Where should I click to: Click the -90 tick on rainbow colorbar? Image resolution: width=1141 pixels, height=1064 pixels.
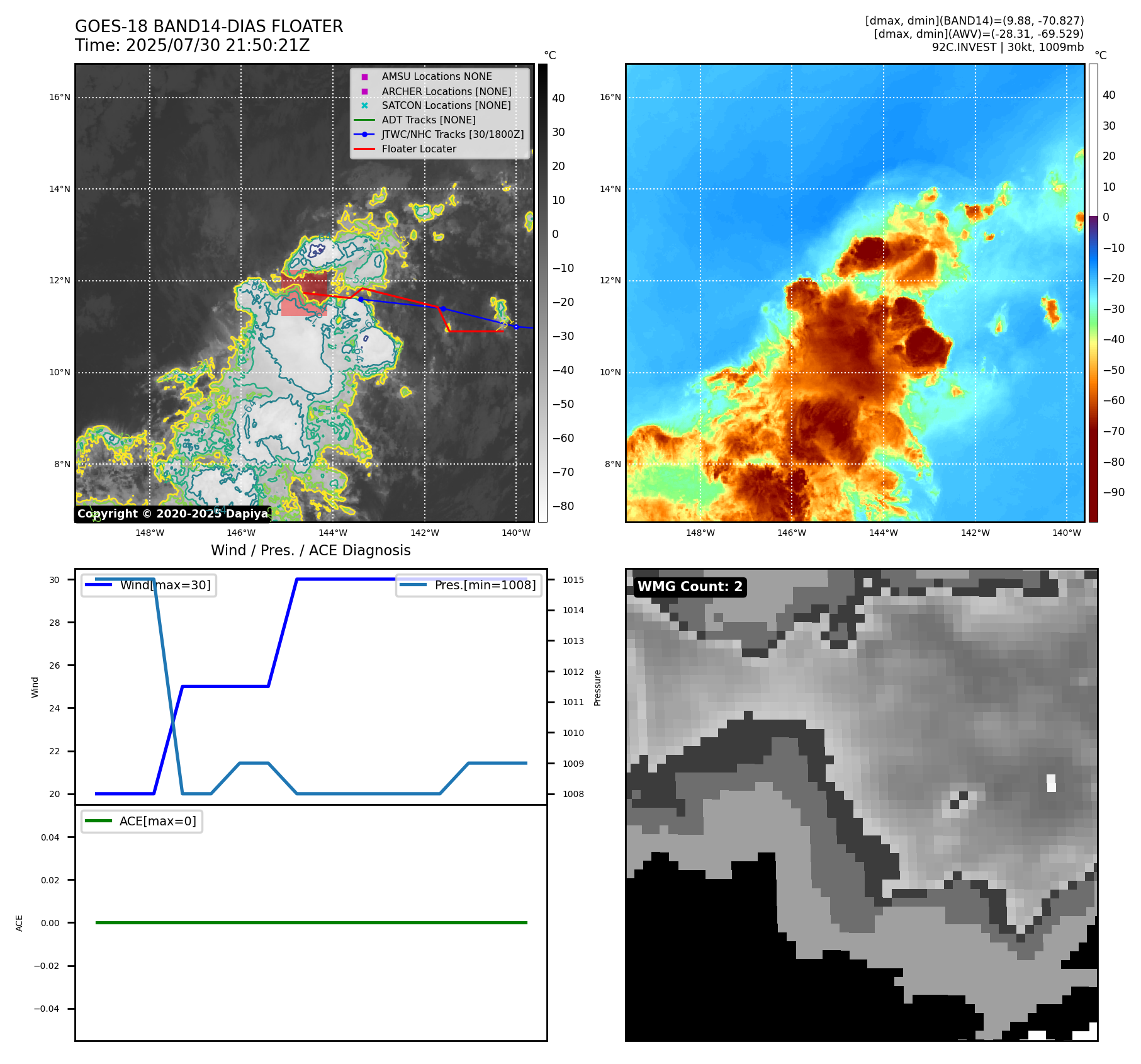point(1114,492)
